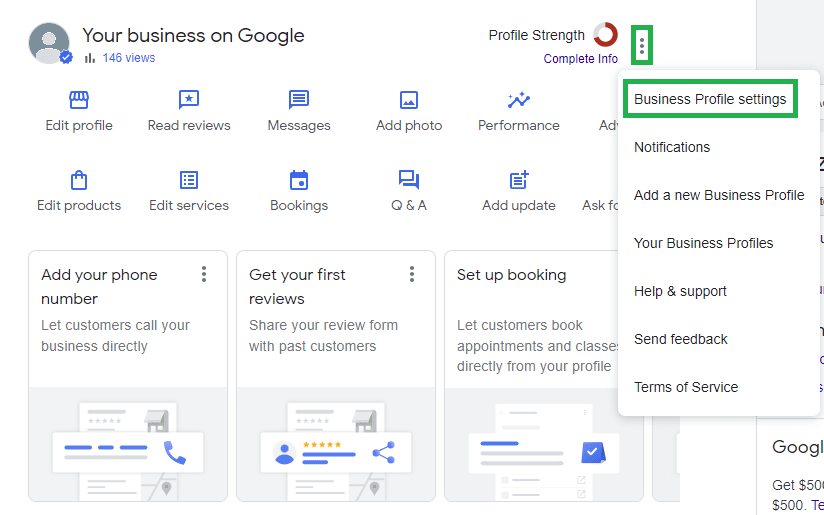The width and height of the screenshot is (824, 515).
Task: Open options on Get your first reviews card
Action: pos(412,274)
